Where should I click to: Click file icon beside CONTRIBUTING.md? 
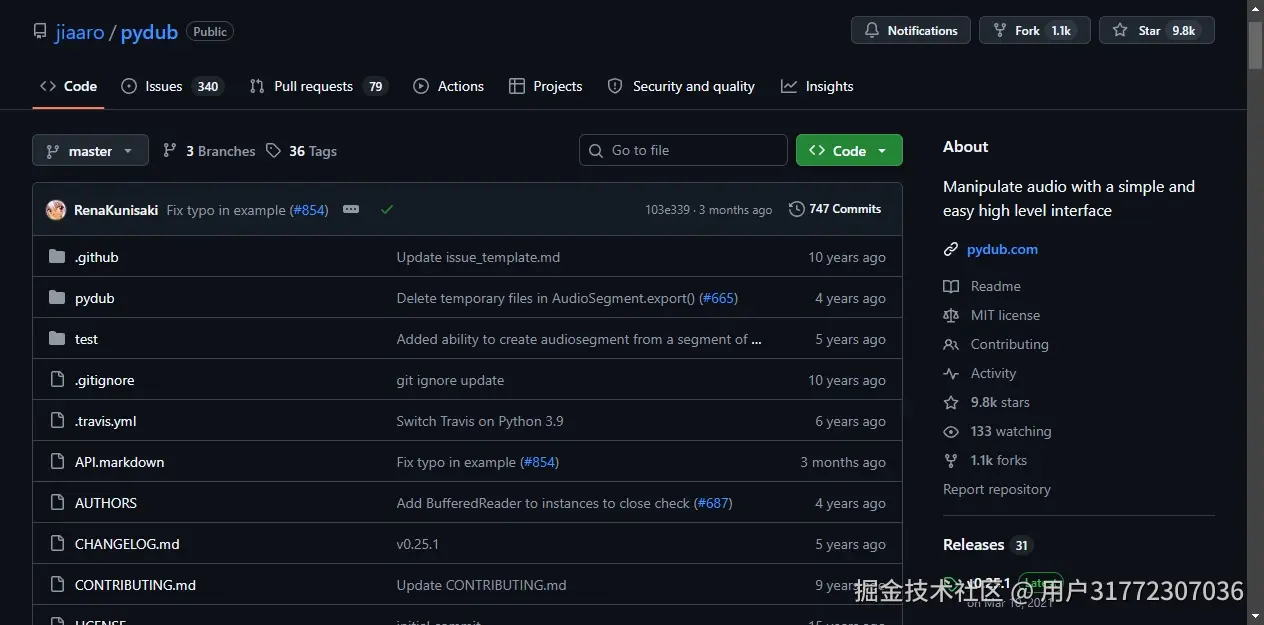(x=57, y=585)
